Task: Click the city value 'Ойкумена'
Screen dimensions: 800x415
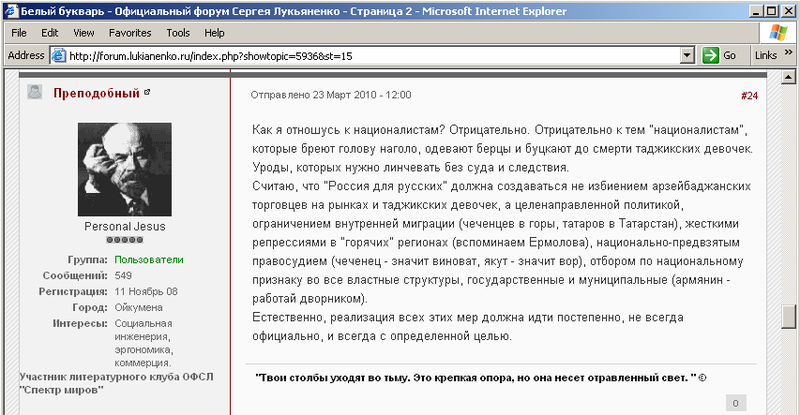Action: [x=138, y=307]
